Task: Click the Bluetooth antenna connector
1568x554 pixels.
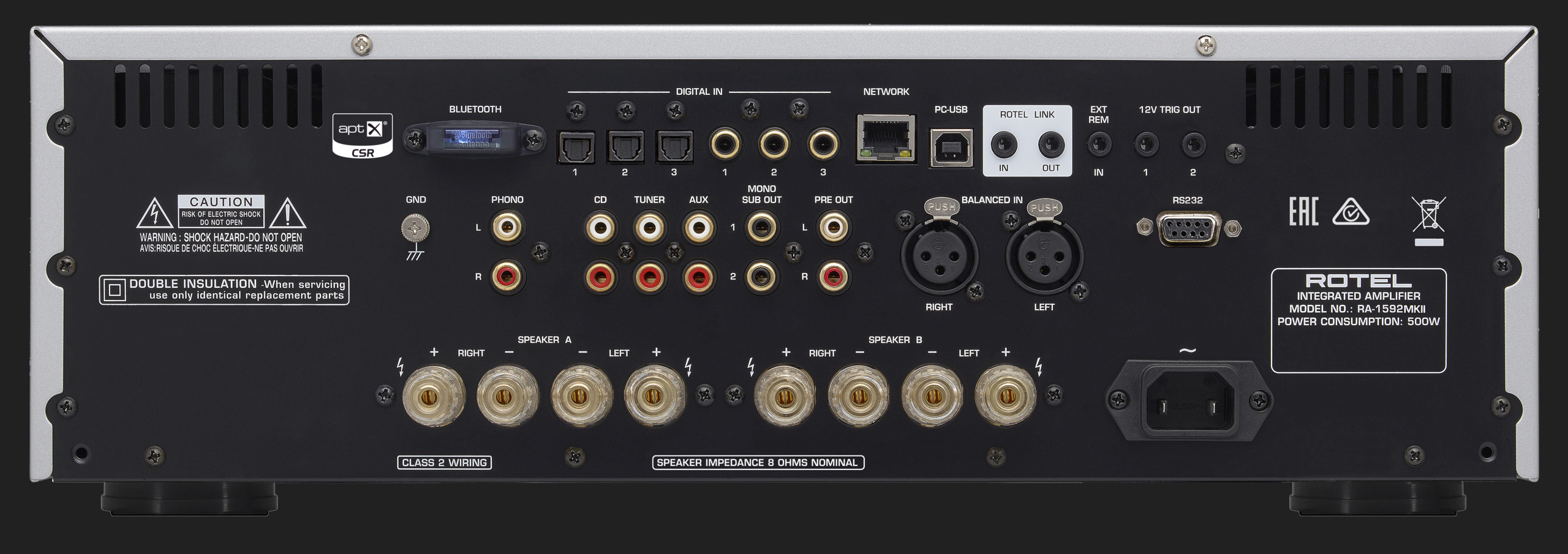Action: click(473, 139)
